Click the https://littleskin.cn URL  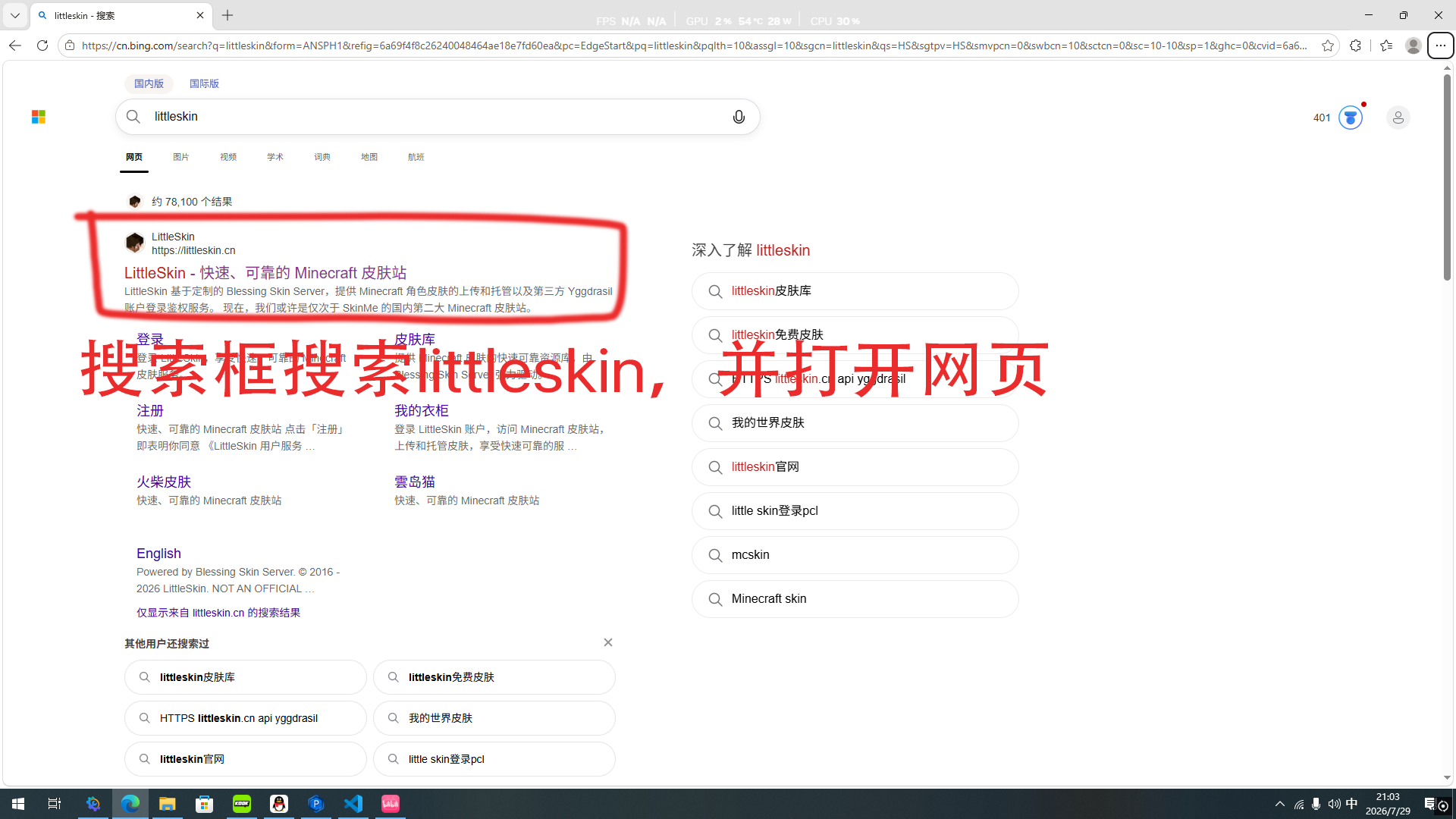(193, 250)
